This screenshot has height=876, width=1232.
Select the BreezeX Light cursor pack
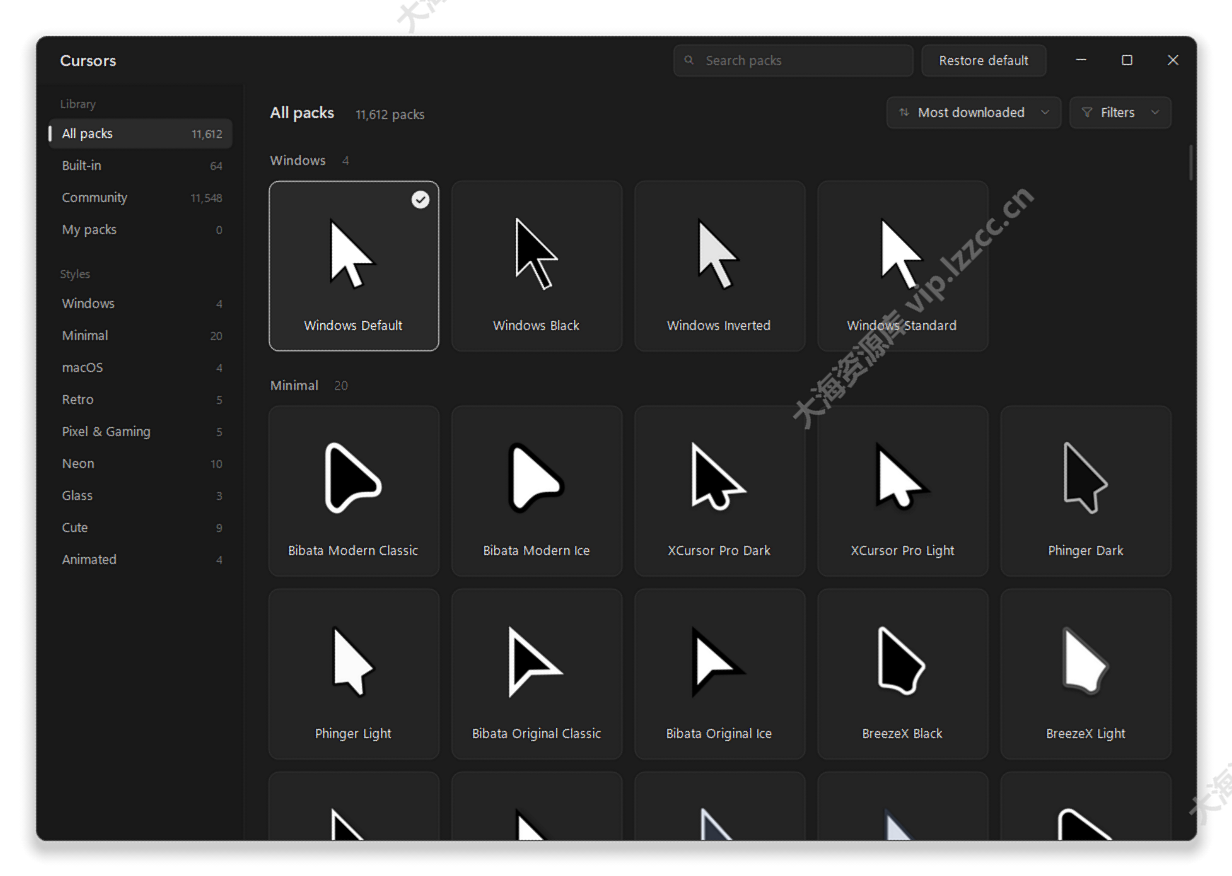pos(1086,674)
